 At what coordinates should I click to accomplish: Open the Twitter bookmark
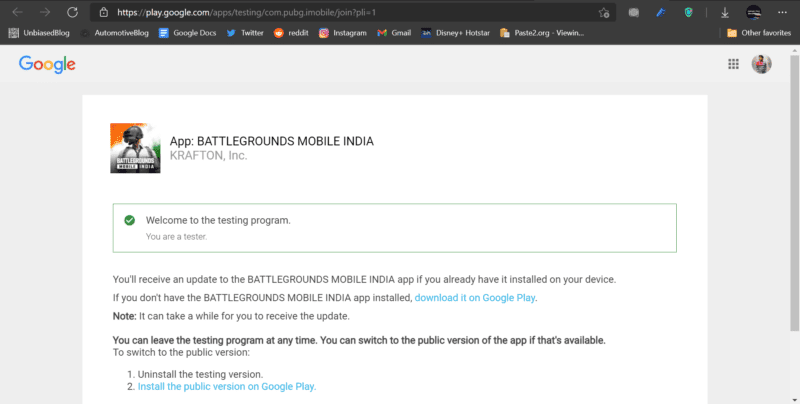click(245, 33)
